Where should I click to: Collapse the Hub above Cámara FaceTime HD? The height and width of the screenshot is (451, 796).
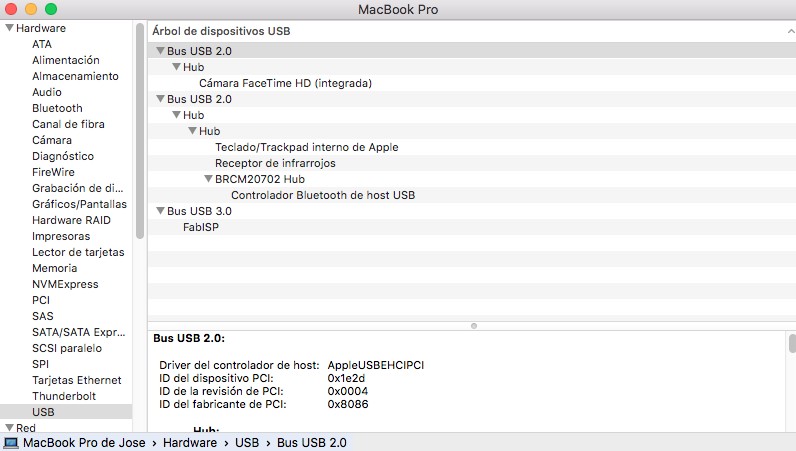[x=177, y=67]
